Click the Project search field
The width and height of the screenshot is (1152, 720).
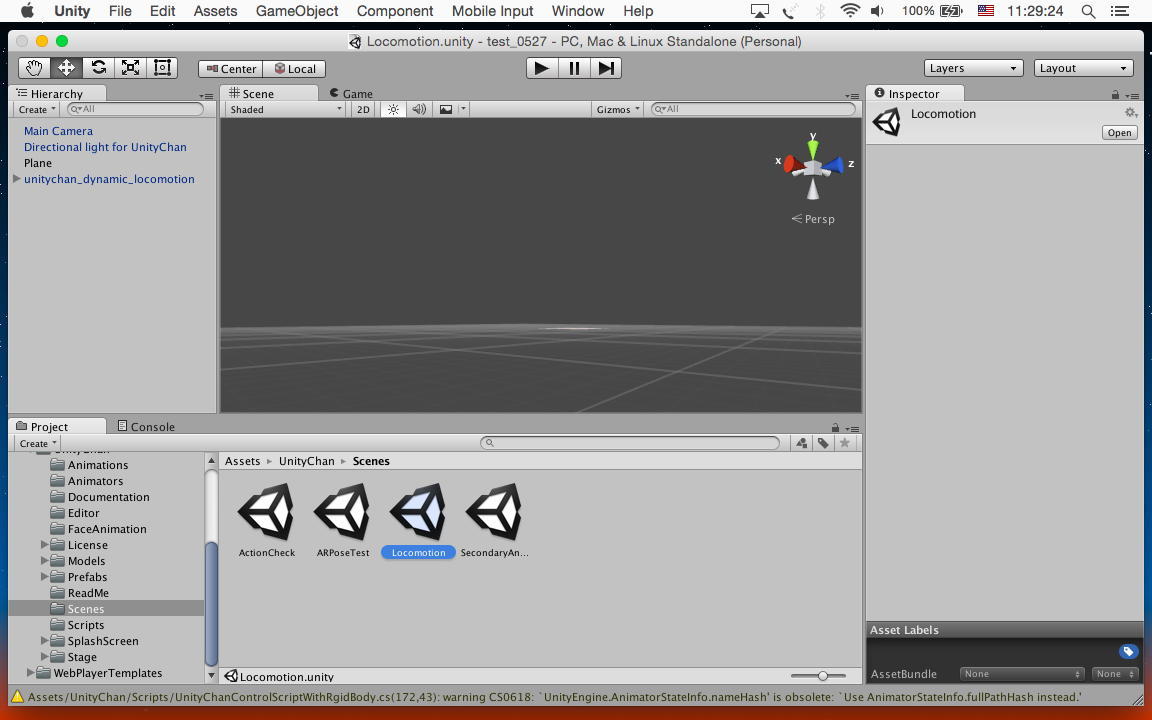pos(630,443)
